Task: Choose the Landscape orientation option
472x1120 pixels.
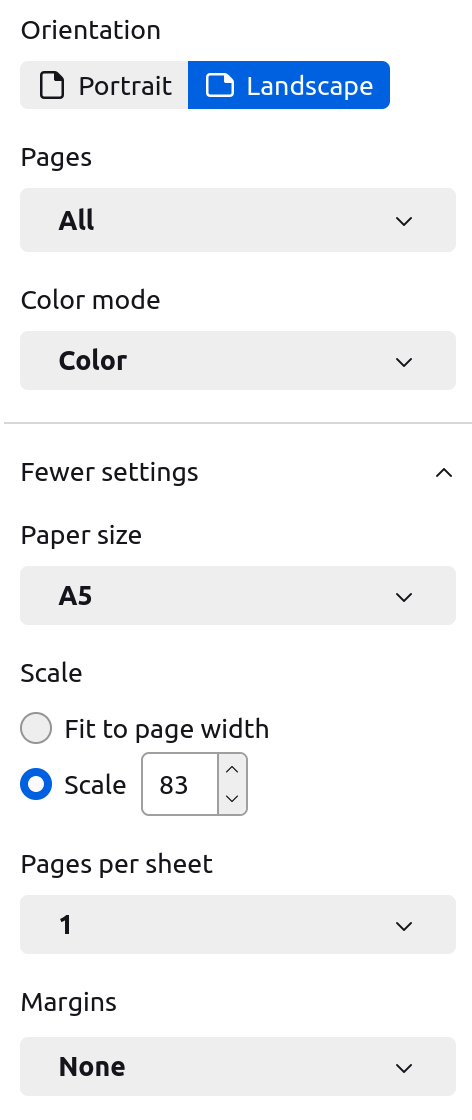Action: (289, 85)
